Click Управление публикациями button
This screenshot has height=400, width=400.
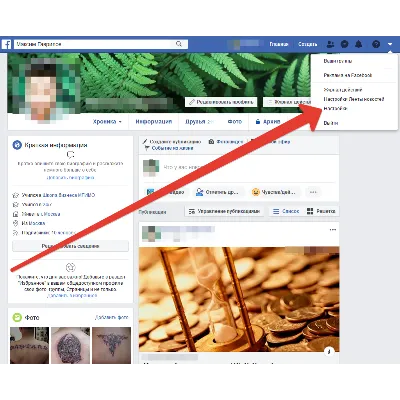[x=224, y=211]
